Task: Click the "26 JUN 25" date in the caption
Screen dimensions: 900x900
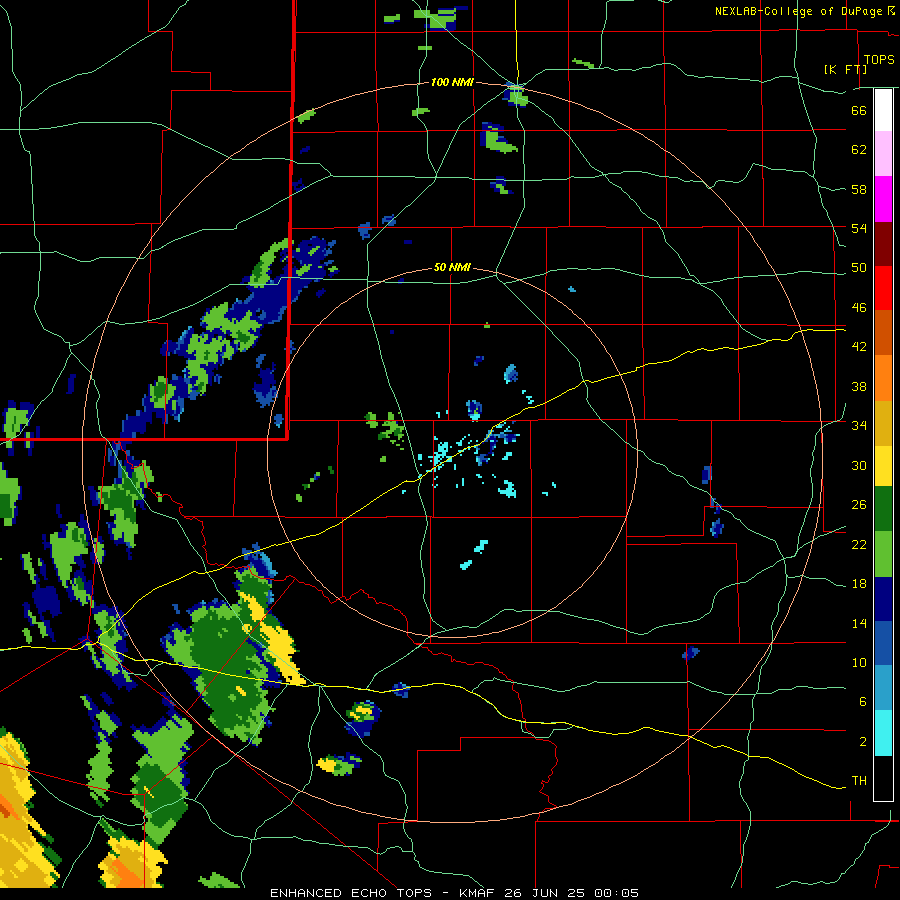Action: coord(546,893)
